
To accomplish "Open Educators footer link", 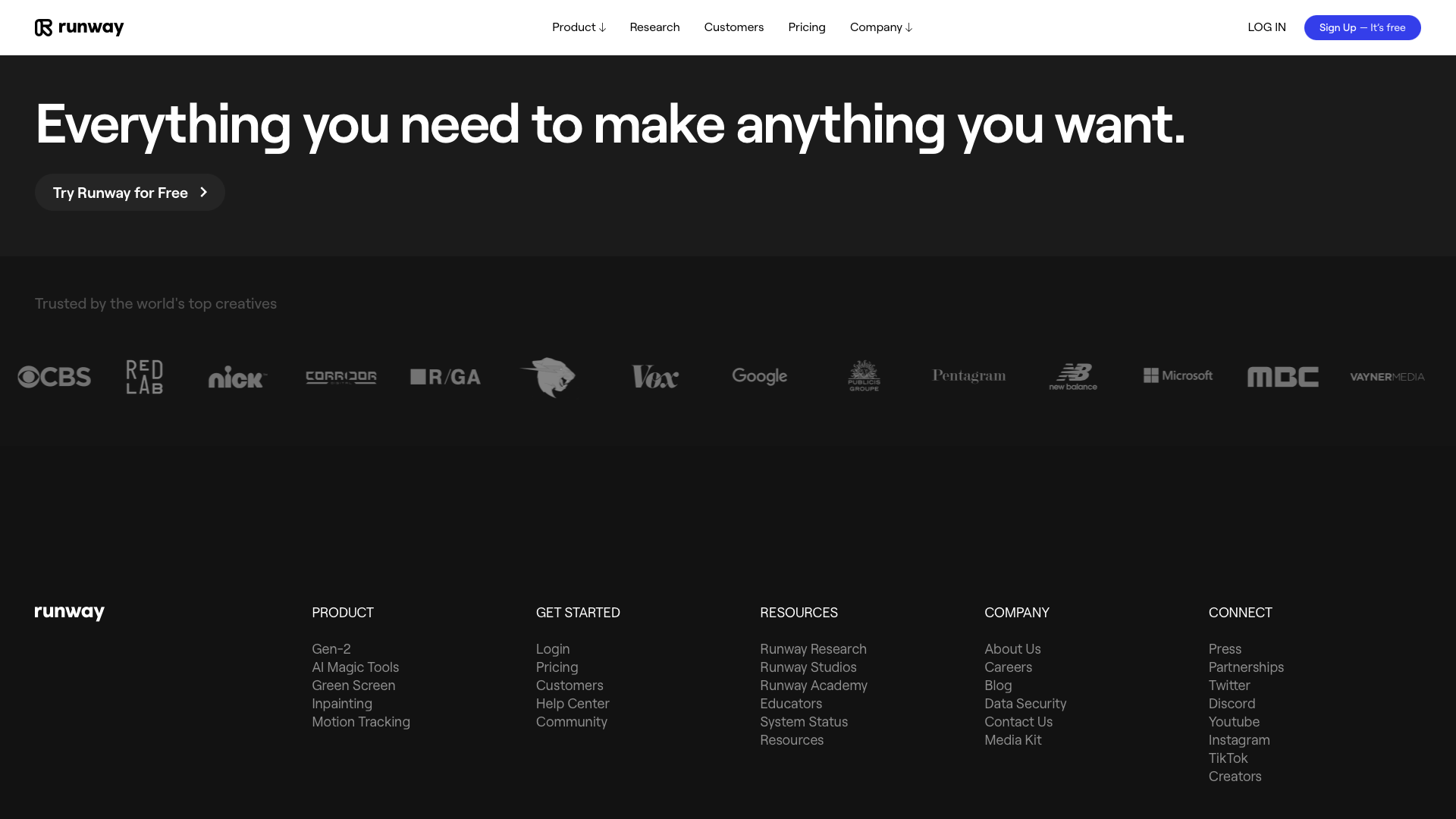I will point(791,704).
